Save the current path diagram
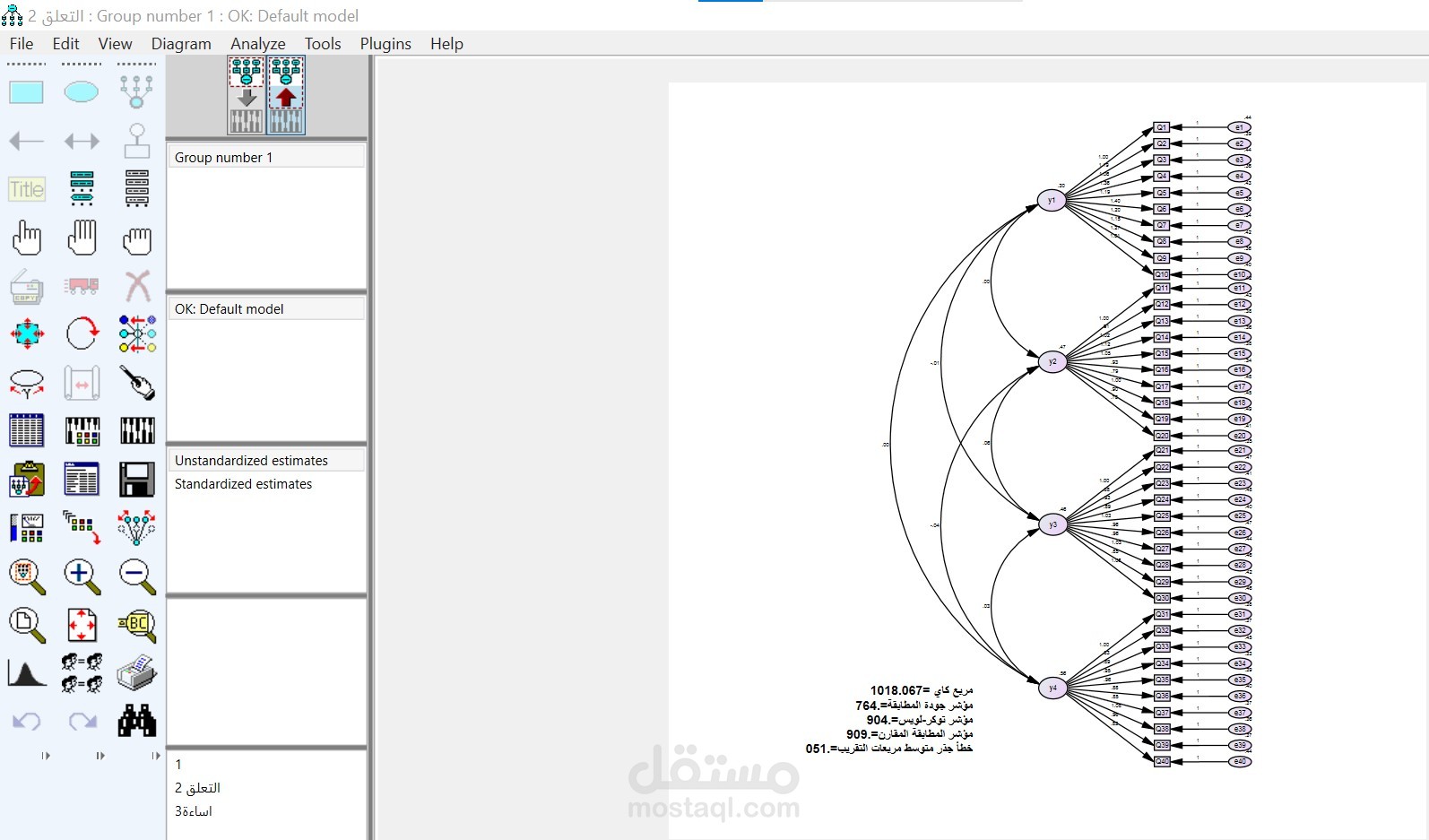 (x=136, y=480)
